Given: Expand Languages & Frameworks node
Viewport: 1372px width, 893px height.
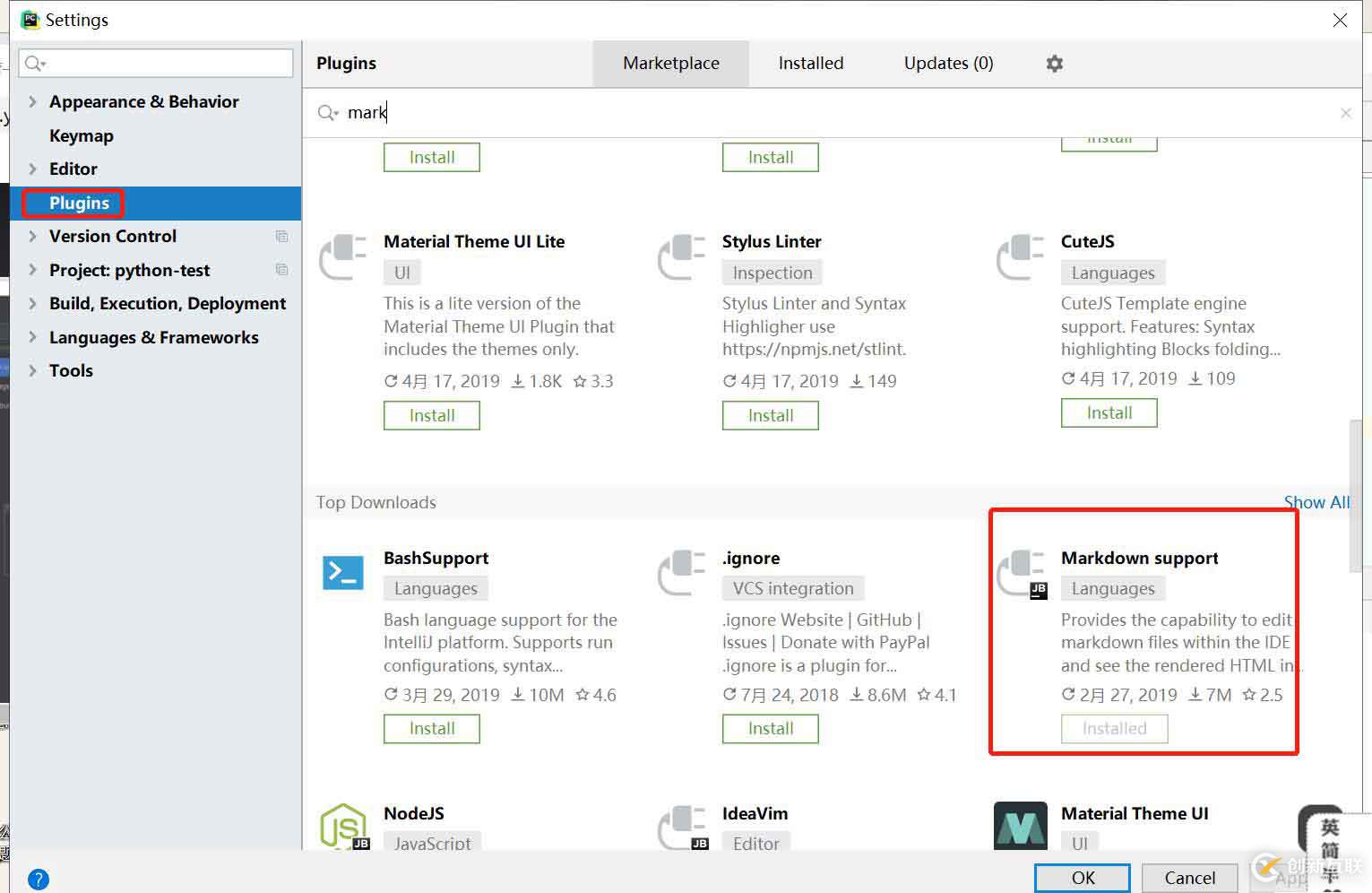Looking at the screenshot, I should tap(32, 337).
